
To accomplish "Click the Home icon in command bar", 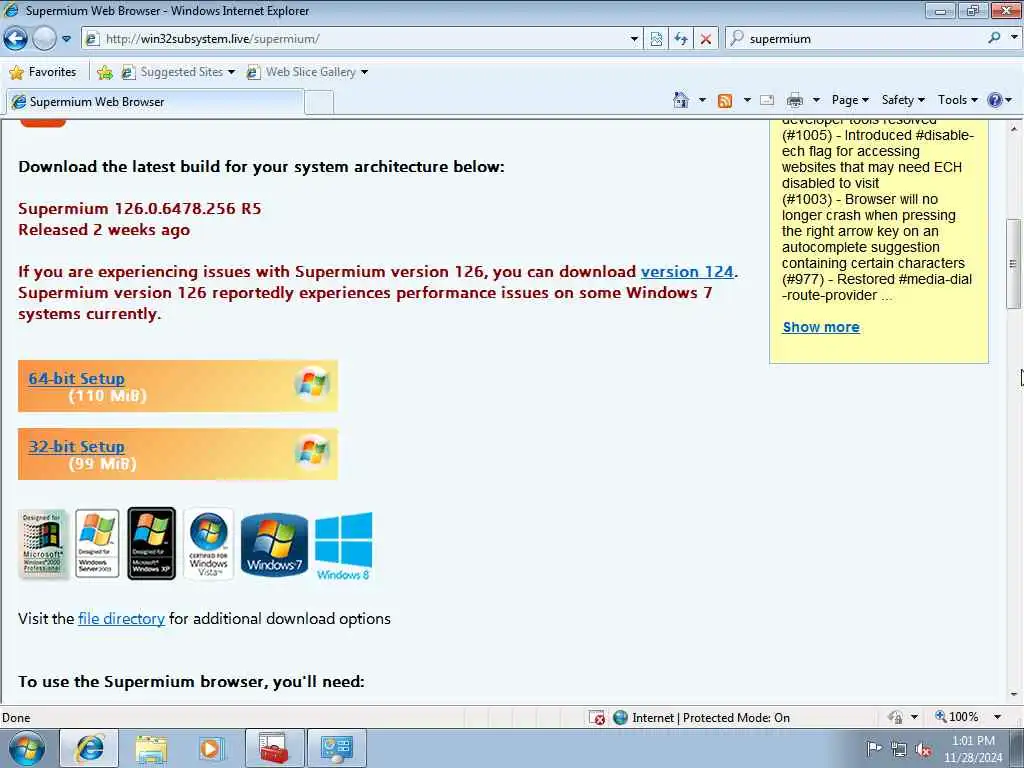I will tap(681, 100).
